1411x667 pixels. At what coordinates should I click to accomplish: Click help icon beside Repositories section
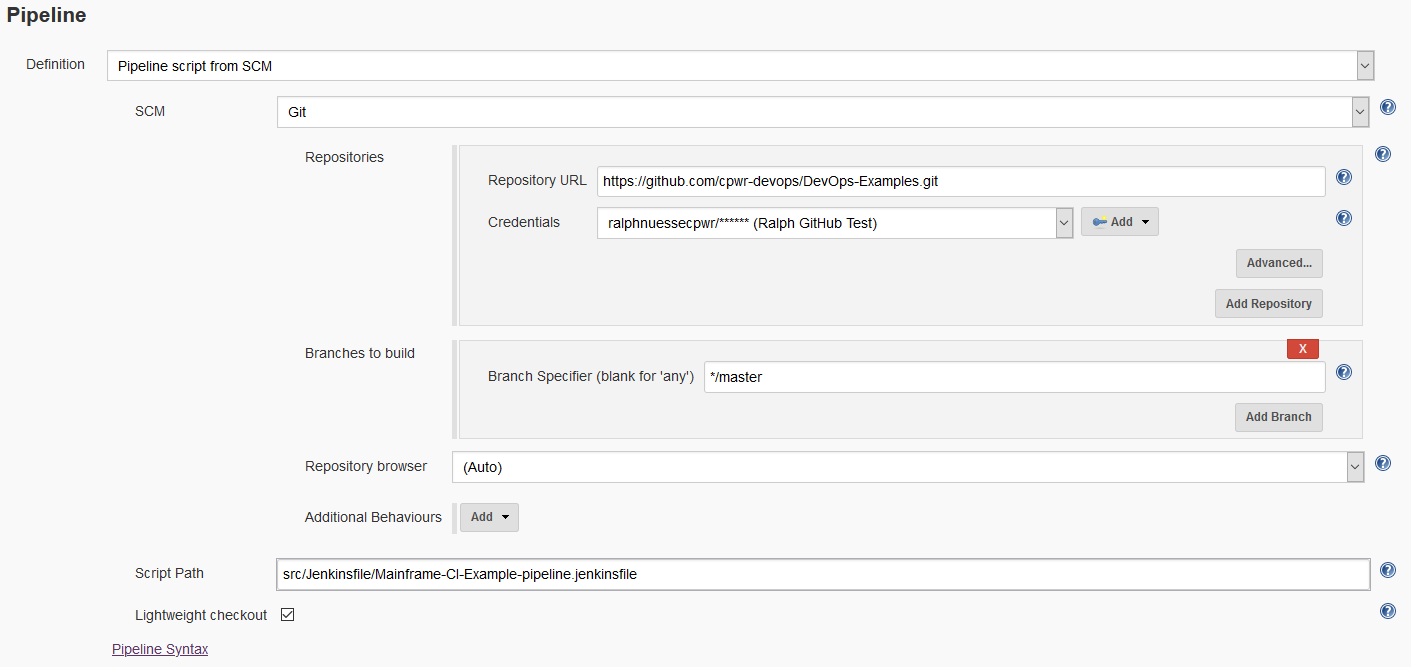click(1383, 154)
